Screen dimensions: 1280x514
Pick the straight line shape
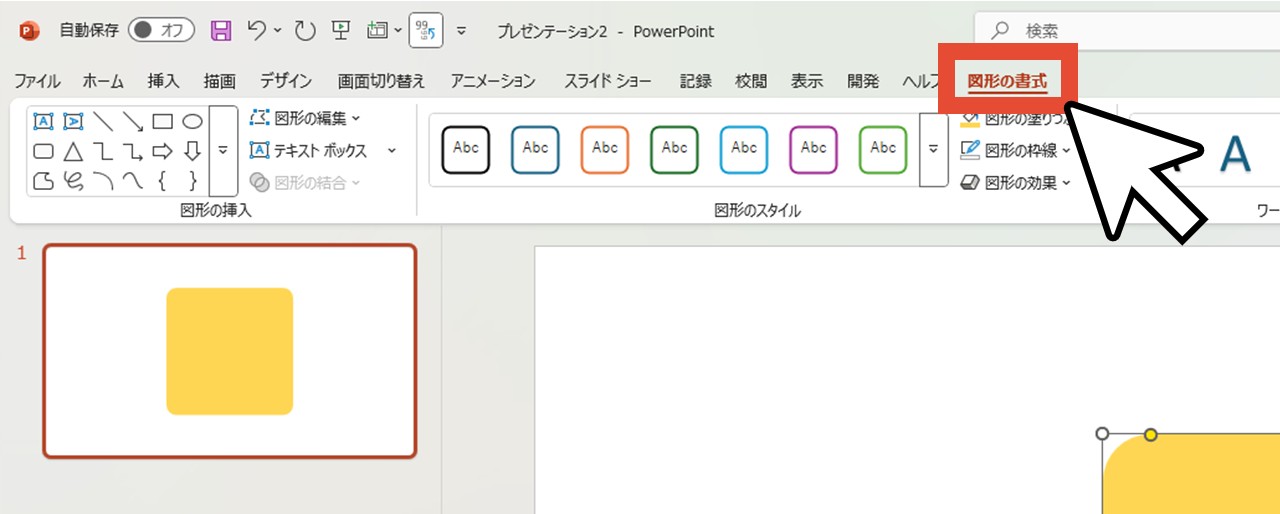[x=103, y=121]
